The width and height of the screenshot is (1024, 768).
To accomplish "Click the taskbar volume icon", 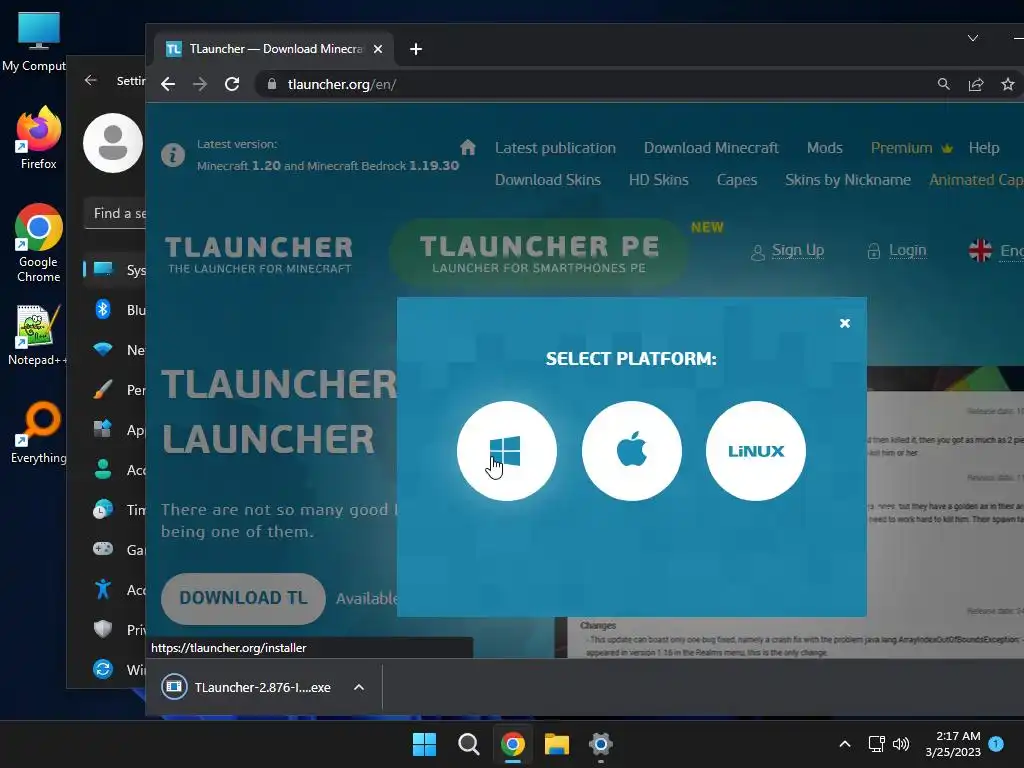I will 901,744.
